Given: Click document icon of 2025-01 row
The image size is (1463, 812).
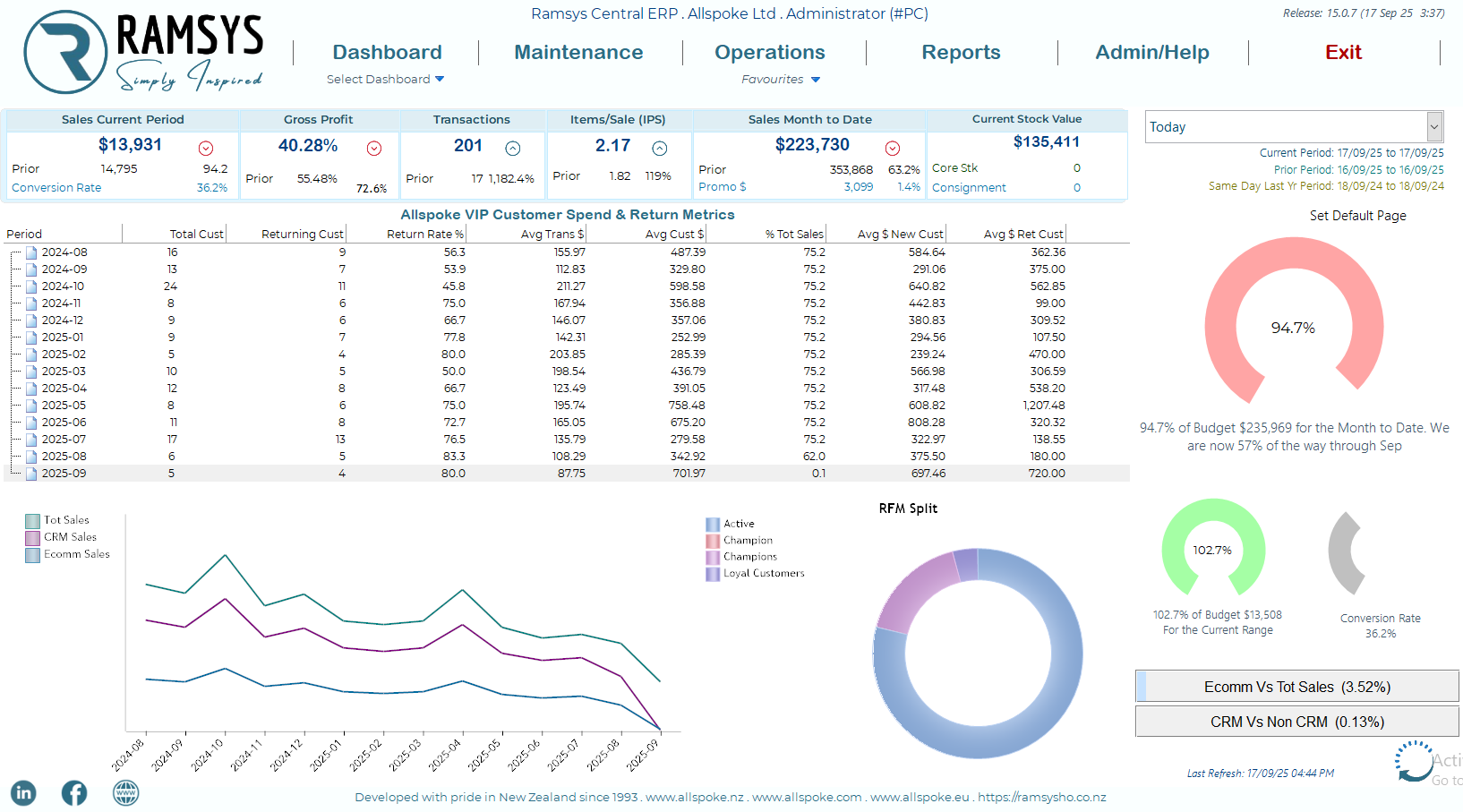Looking at the screenshot, I should (31, 338).
